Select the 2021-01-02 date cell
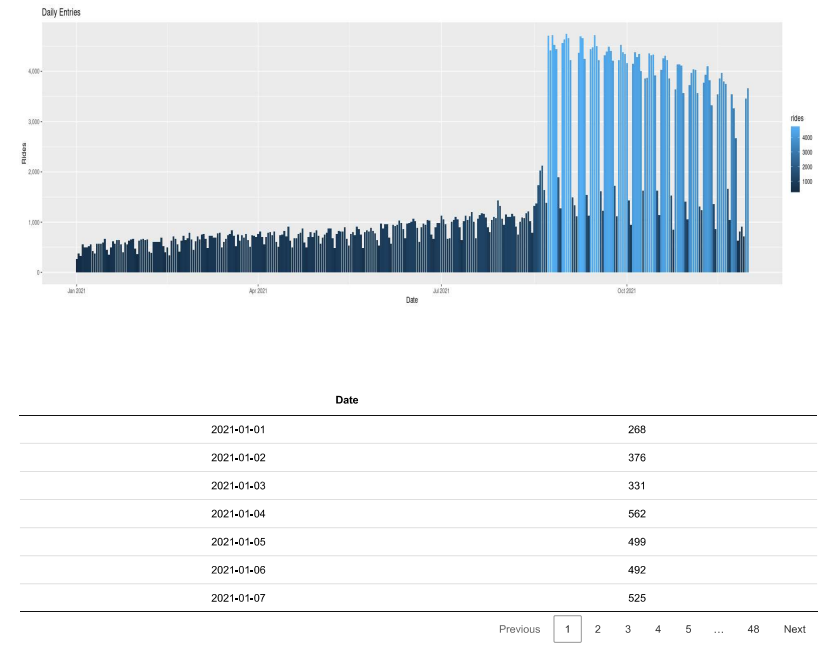 coord(238,458)
